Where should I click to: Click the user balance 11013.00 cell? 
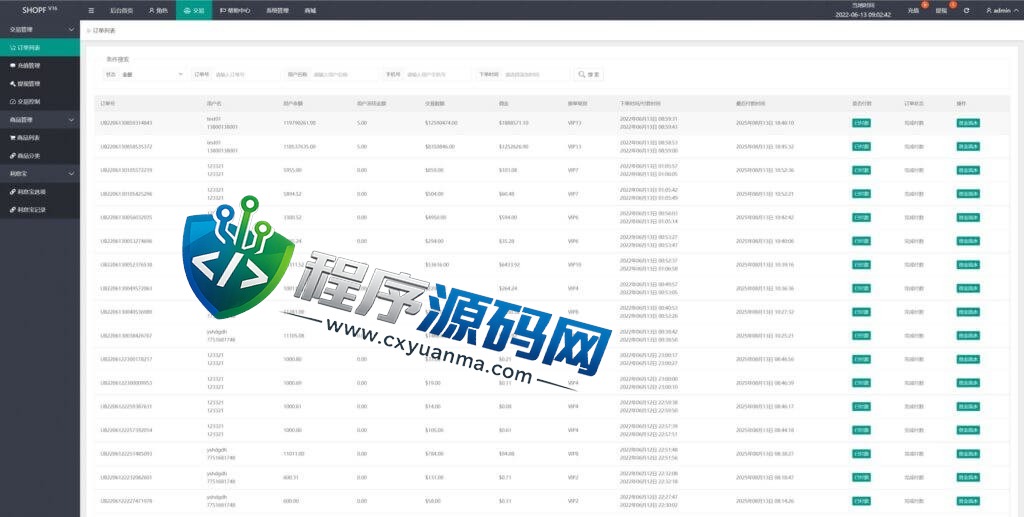coord(294,454)
